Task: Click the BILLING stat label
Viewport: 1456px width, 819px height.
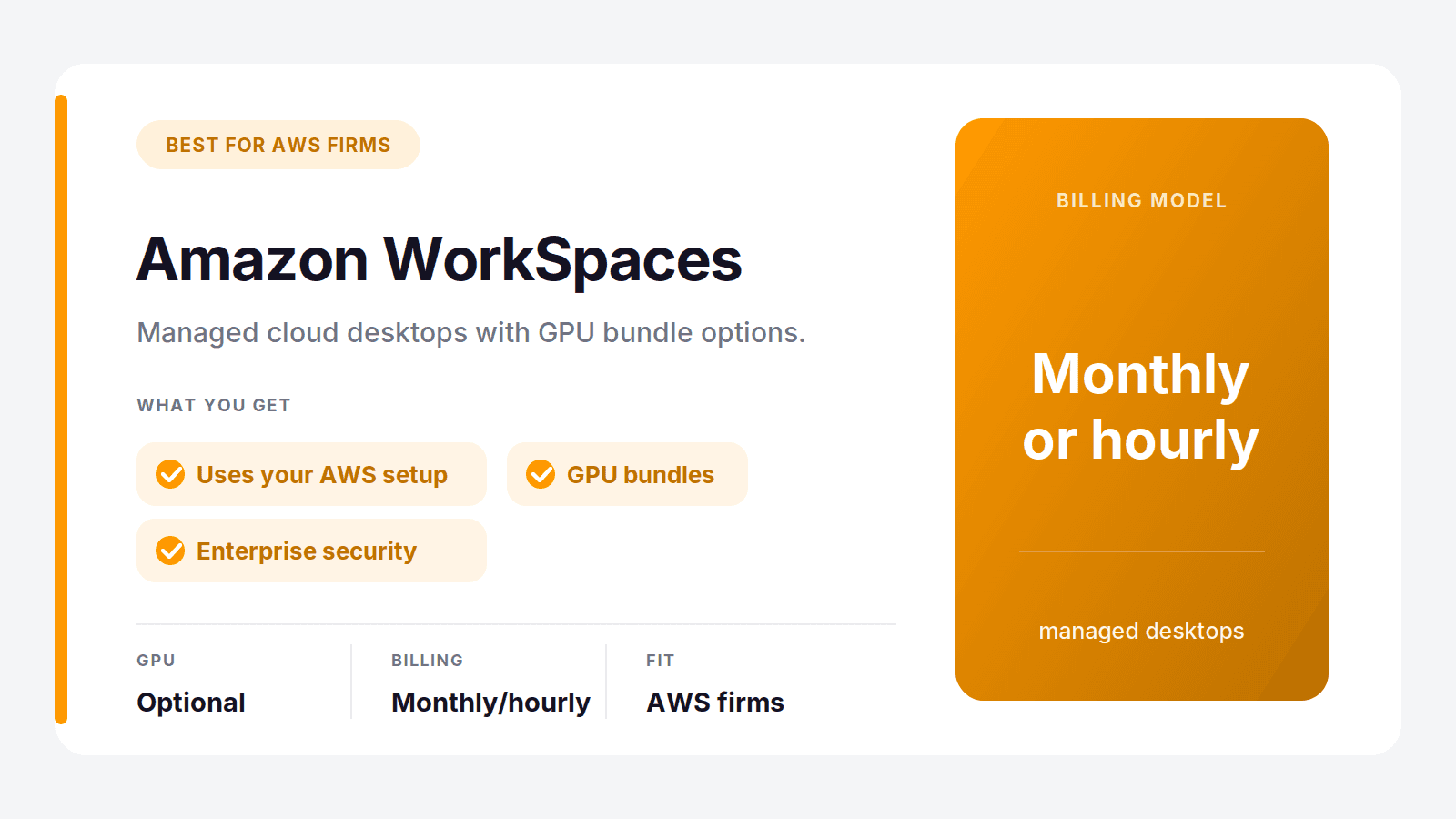Action: coord(428,661)
